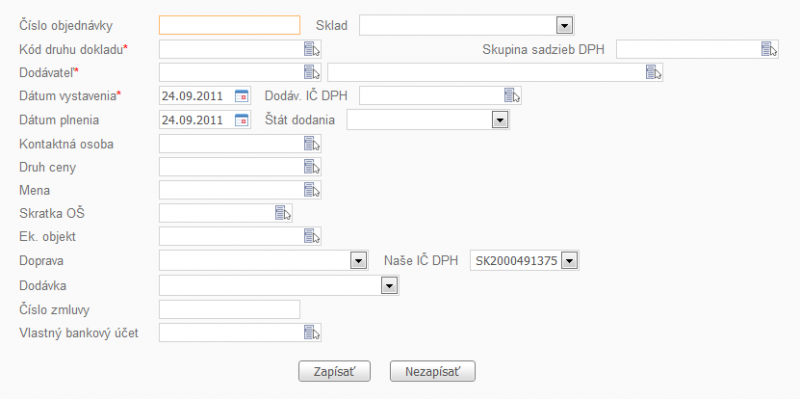This screenshot has height=399, width=800.
Task: Focus the Číslo objednávky input field
Action: pyautogui.click(x=230, y=25)
